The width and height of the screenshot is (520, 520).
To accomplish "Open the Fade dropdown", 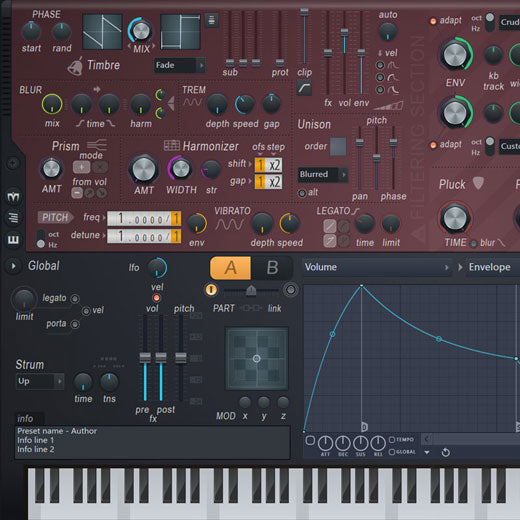I will [x=179, y=65].
